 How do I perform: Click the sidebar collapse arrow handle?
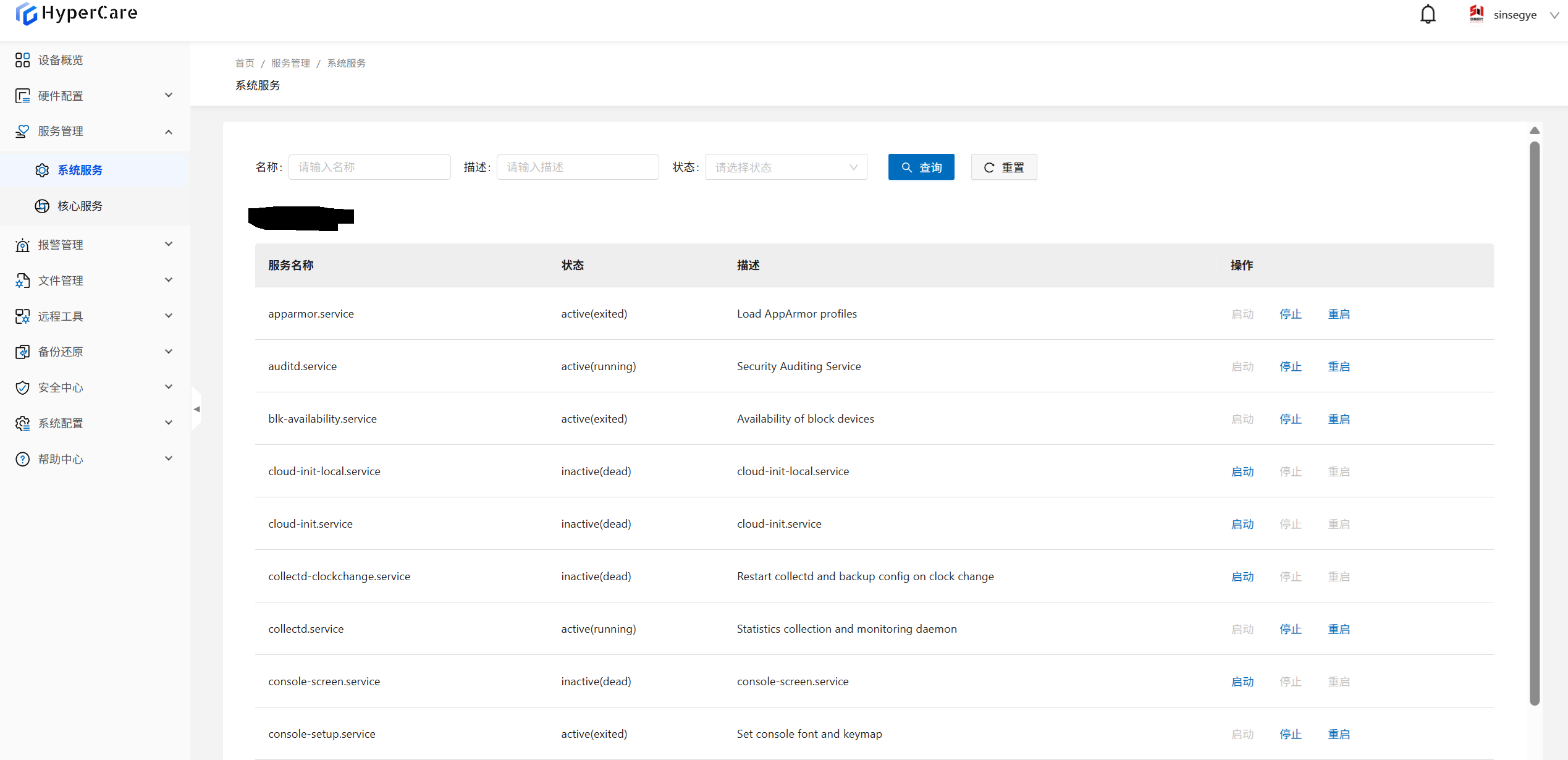coord(196,409)
